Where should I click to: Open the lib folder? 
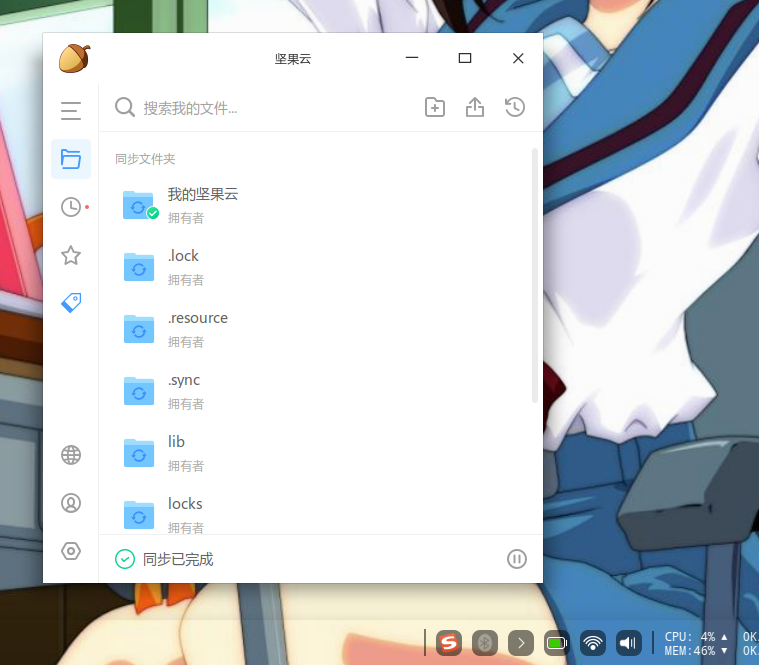(x=319, y=453)
